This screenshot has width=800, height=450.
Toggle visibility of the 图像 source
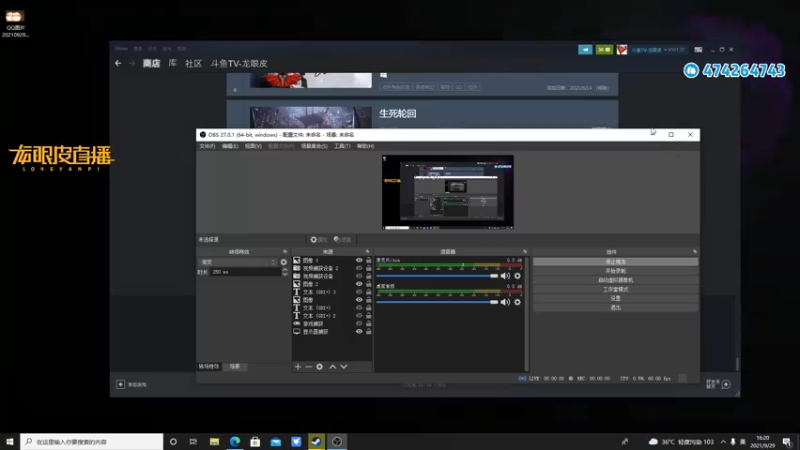(359, 300)
